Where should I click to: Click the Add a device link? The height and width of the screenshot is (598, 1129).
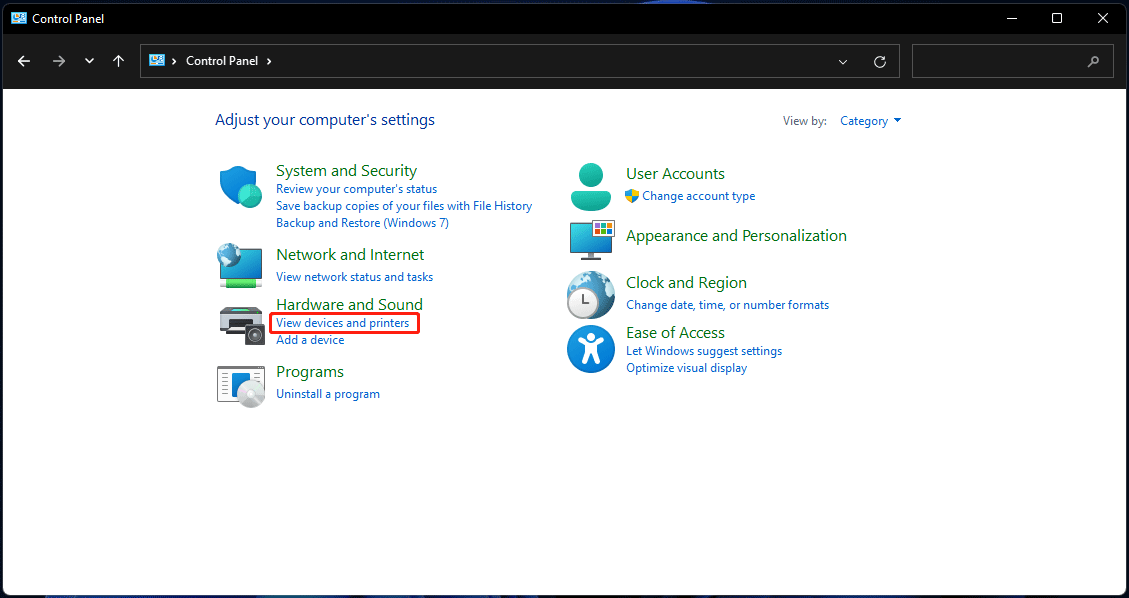pyautogui.click(x=310, y=340)
